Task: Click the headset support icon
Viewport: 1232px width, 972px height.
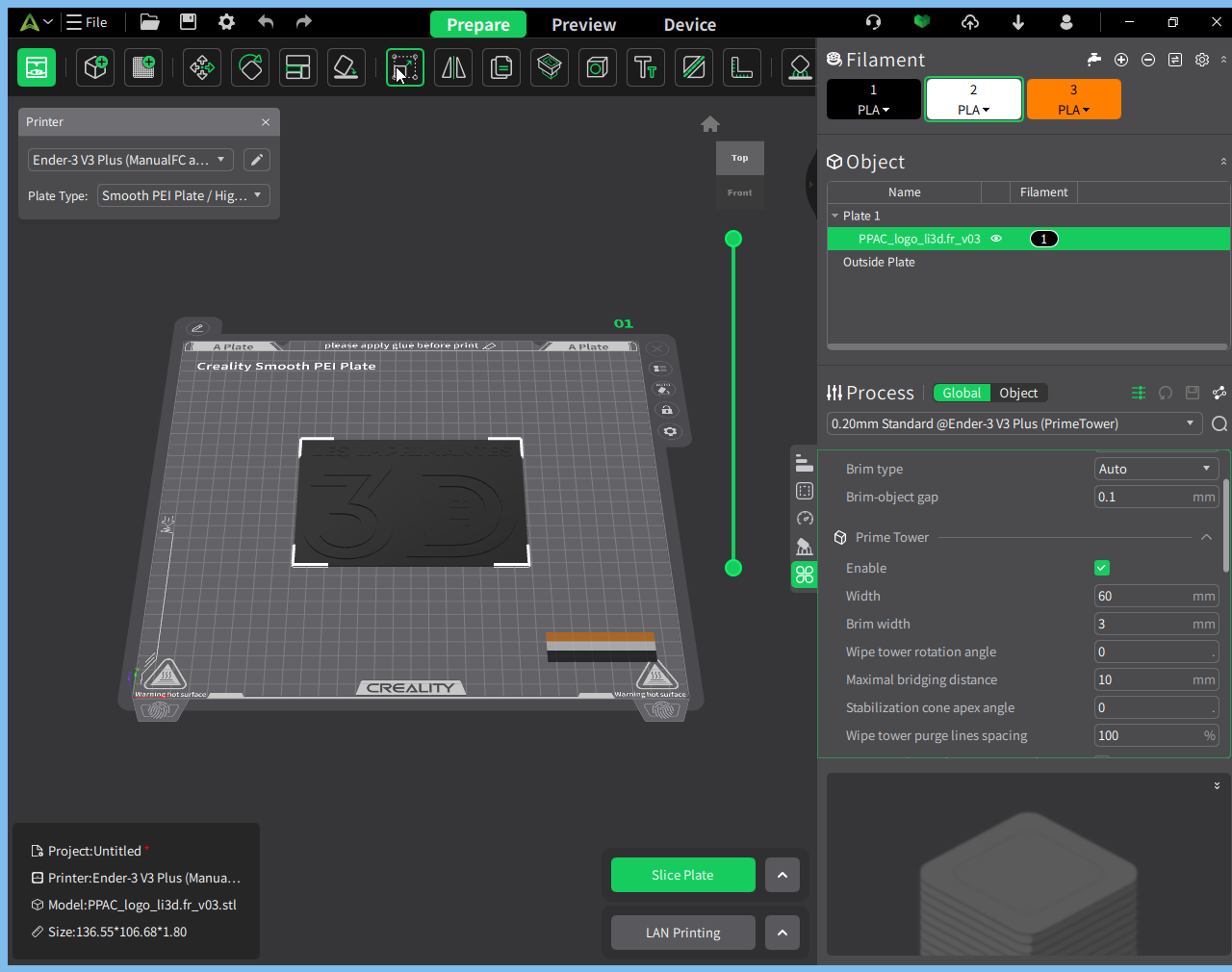Action: (873, 22)
